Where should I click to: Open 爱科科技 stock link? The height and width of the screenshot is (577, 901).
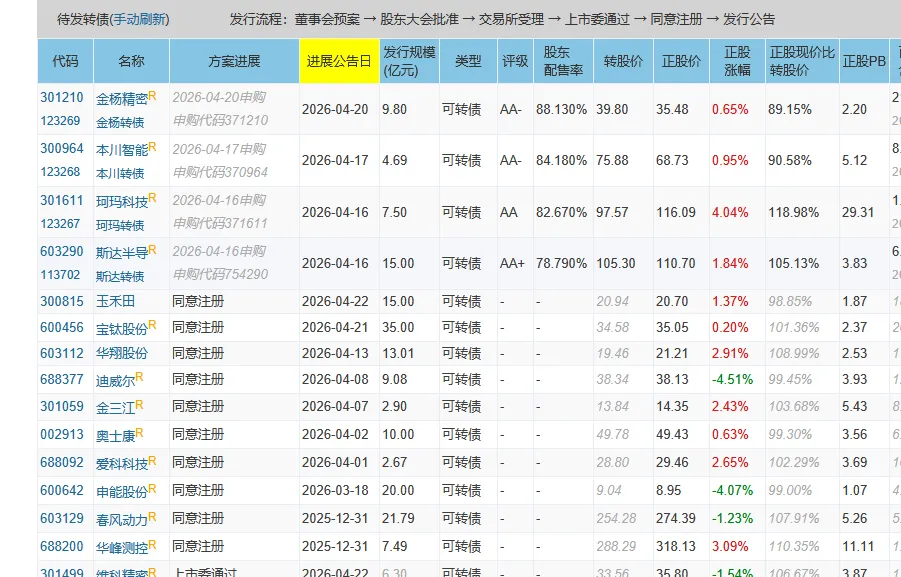coord(122,464)
